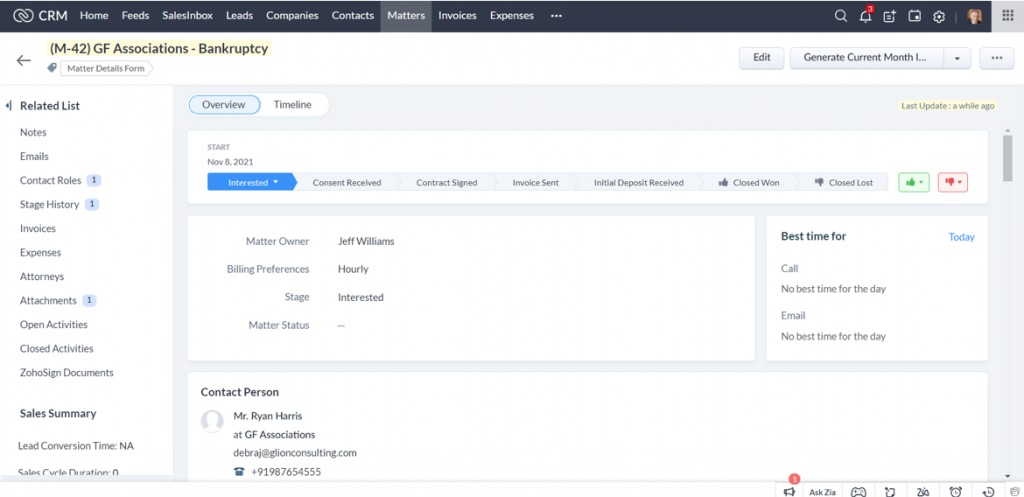
Task: Open Open Activities in Related List
Action: [x=54, y=325]
